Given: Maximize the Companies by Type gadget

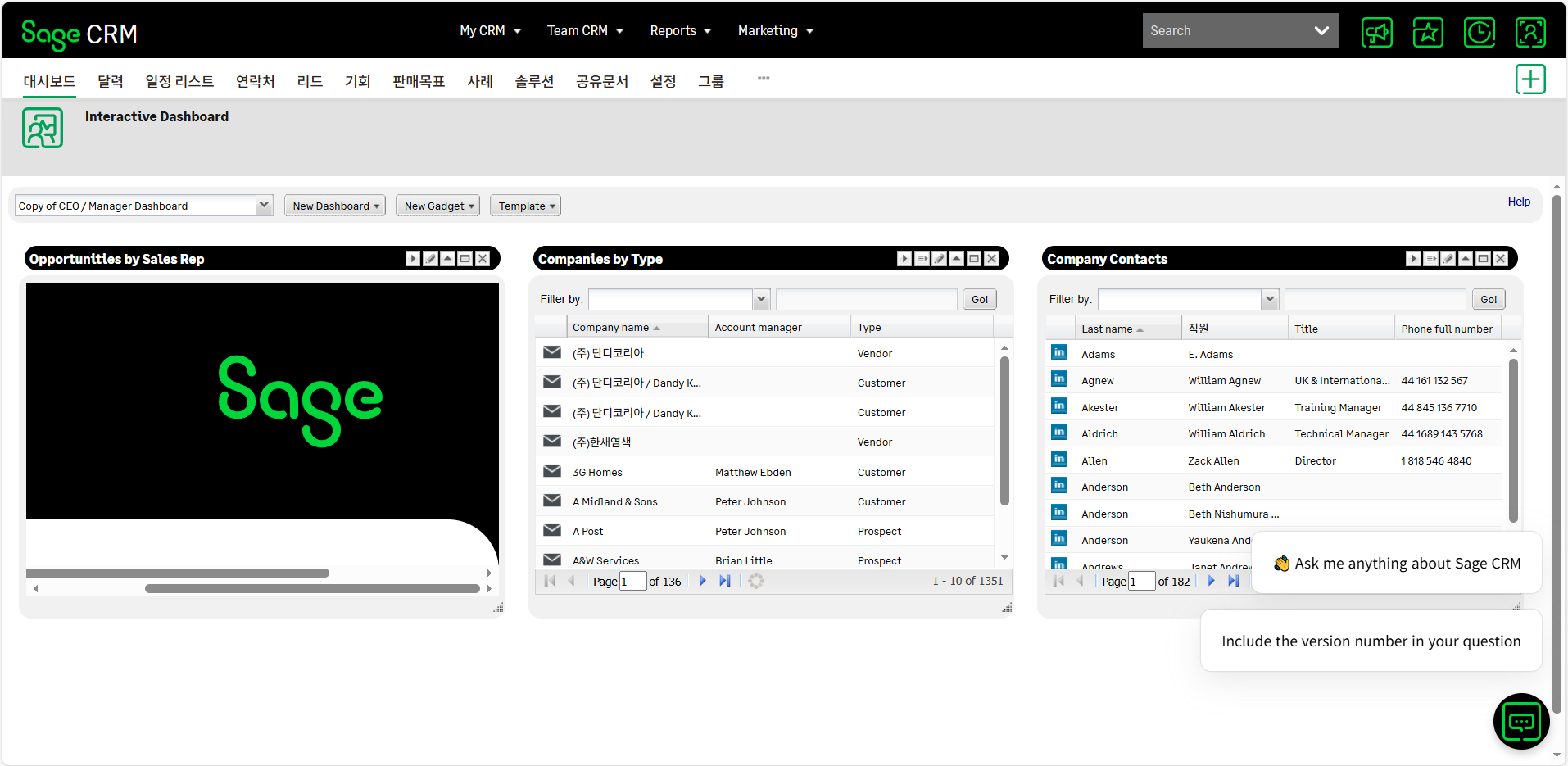Looking at the screenshot, I should 974,259.
